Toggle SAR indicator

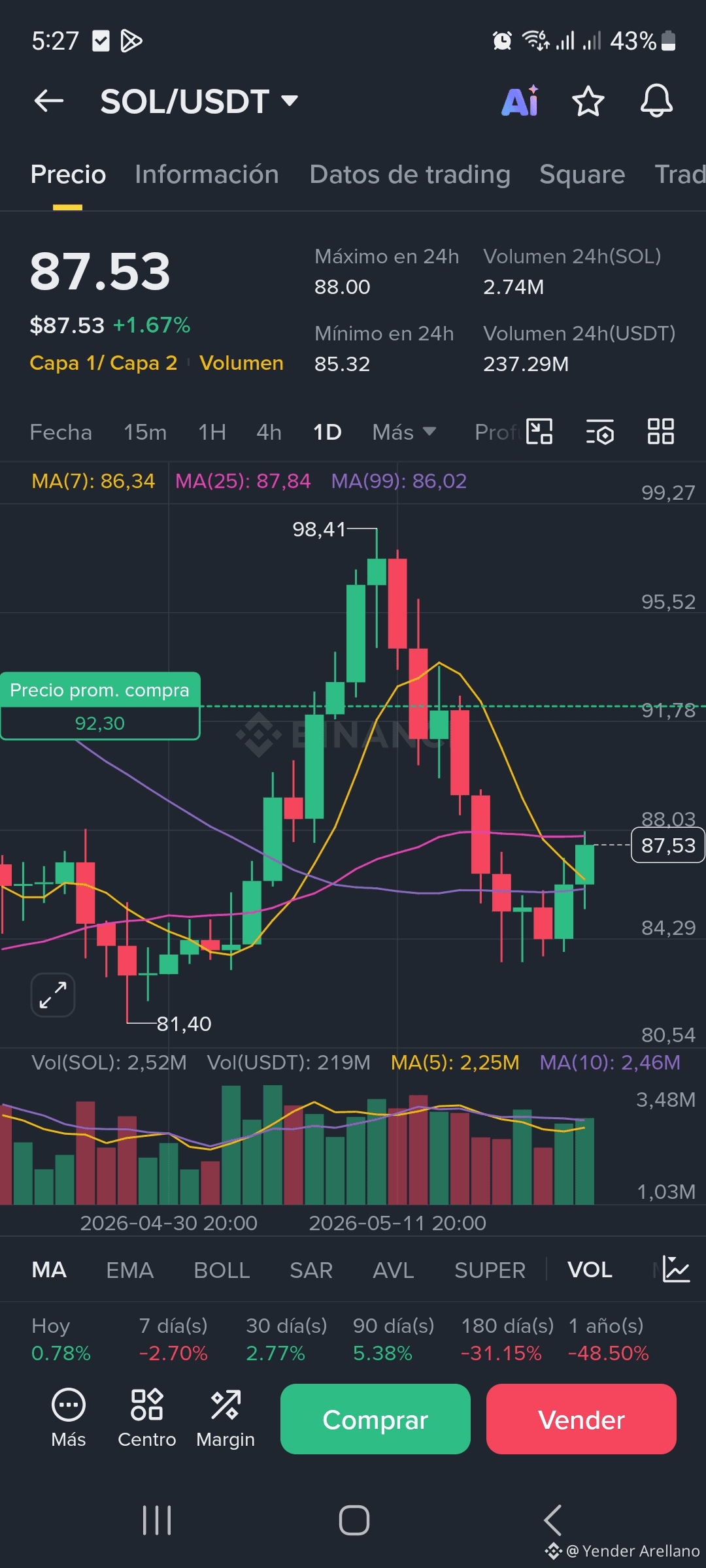pyautogui.click(x=311, y=1270)
